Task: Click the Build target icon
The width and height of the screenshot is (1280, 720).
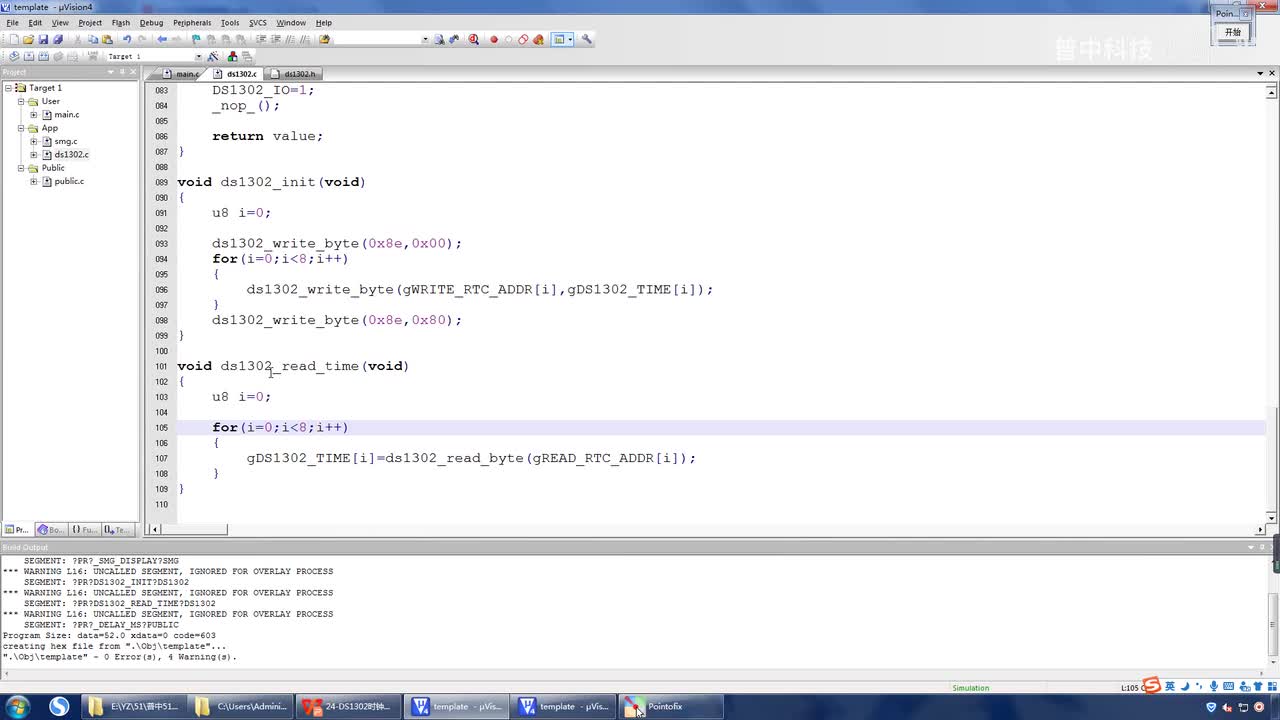Action: (x=29, y=56)
